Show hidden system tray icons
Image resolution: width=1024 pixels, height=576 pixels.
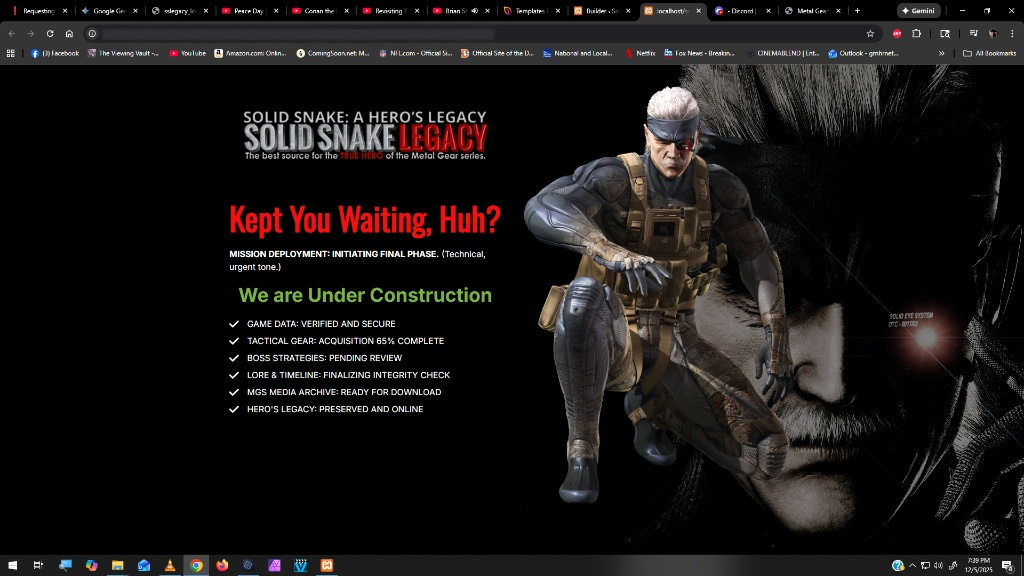pos(912,566)
